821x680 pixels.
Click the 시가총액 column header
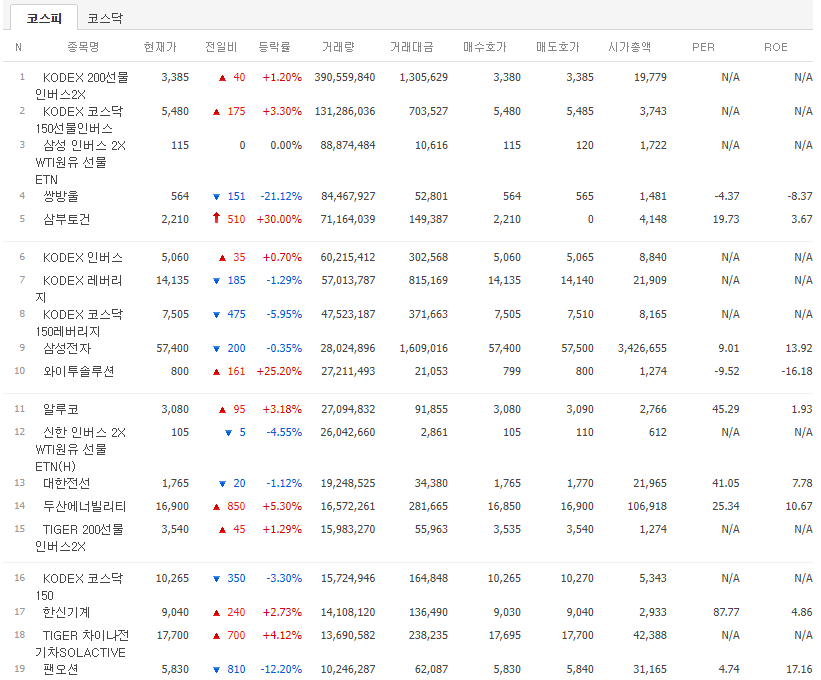630,47
